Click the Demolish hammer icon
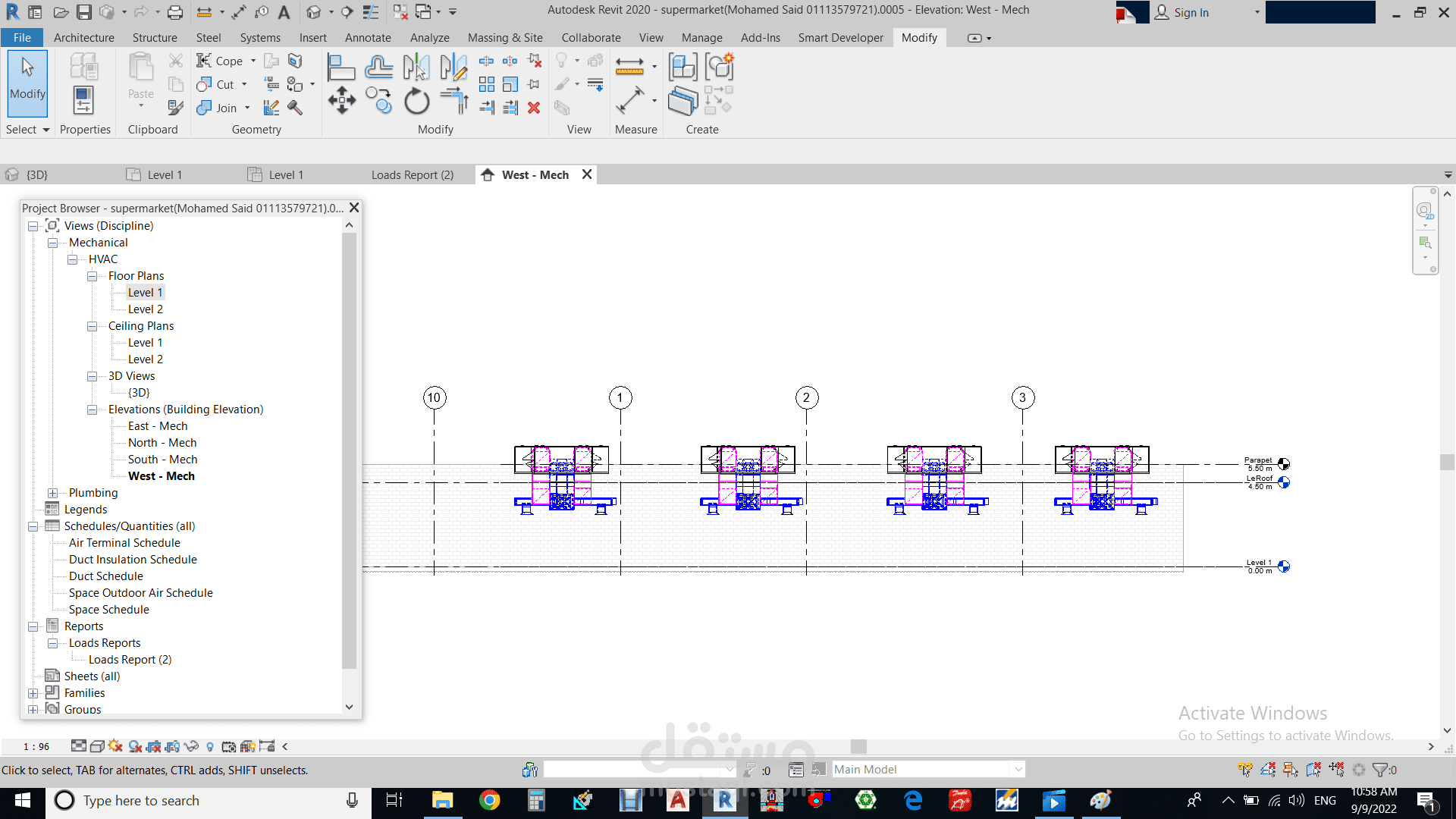1456x819 pixels. [295, 108]
